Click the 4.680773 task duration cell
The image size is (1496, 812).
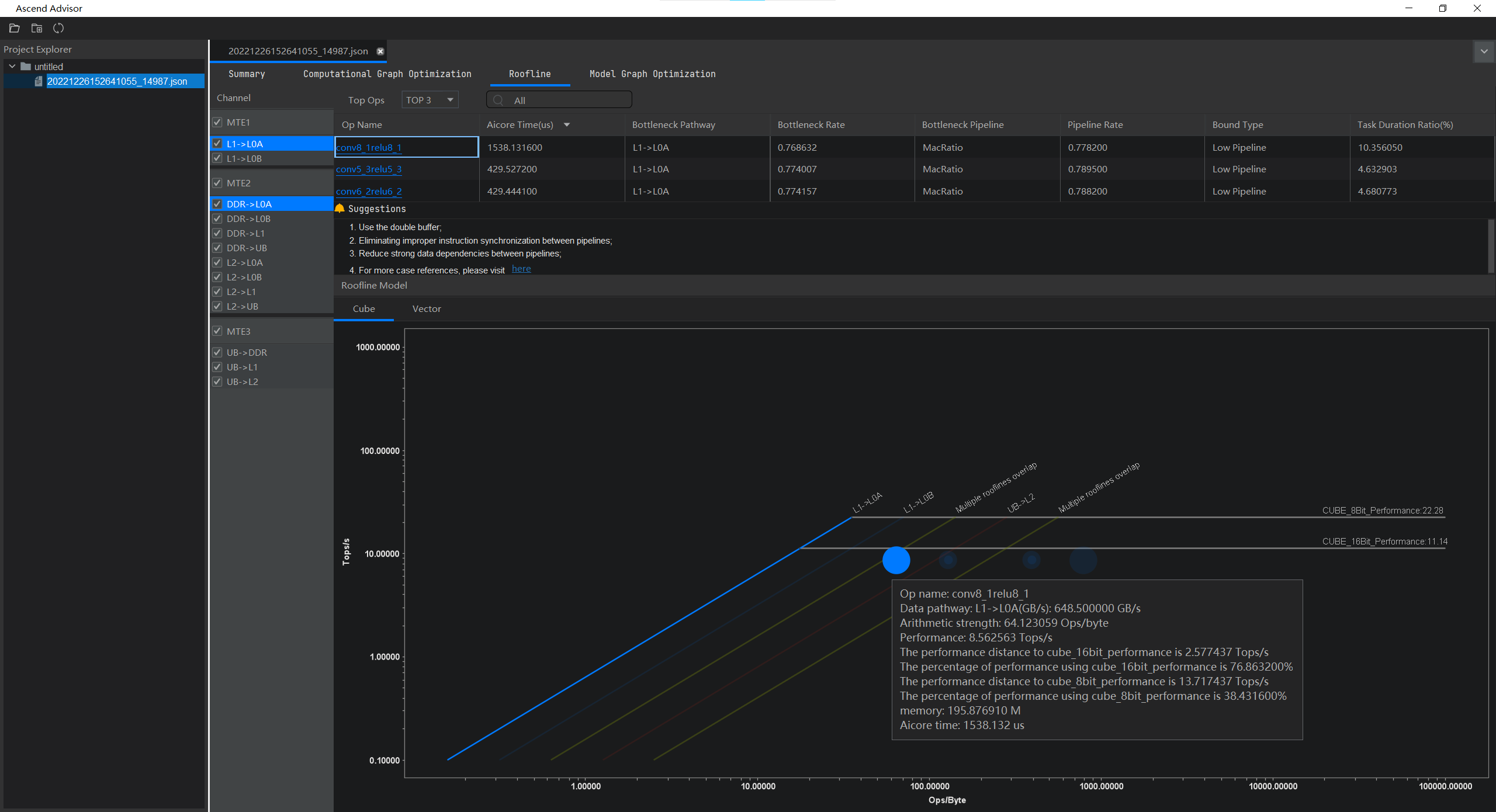coord(1422,192)
